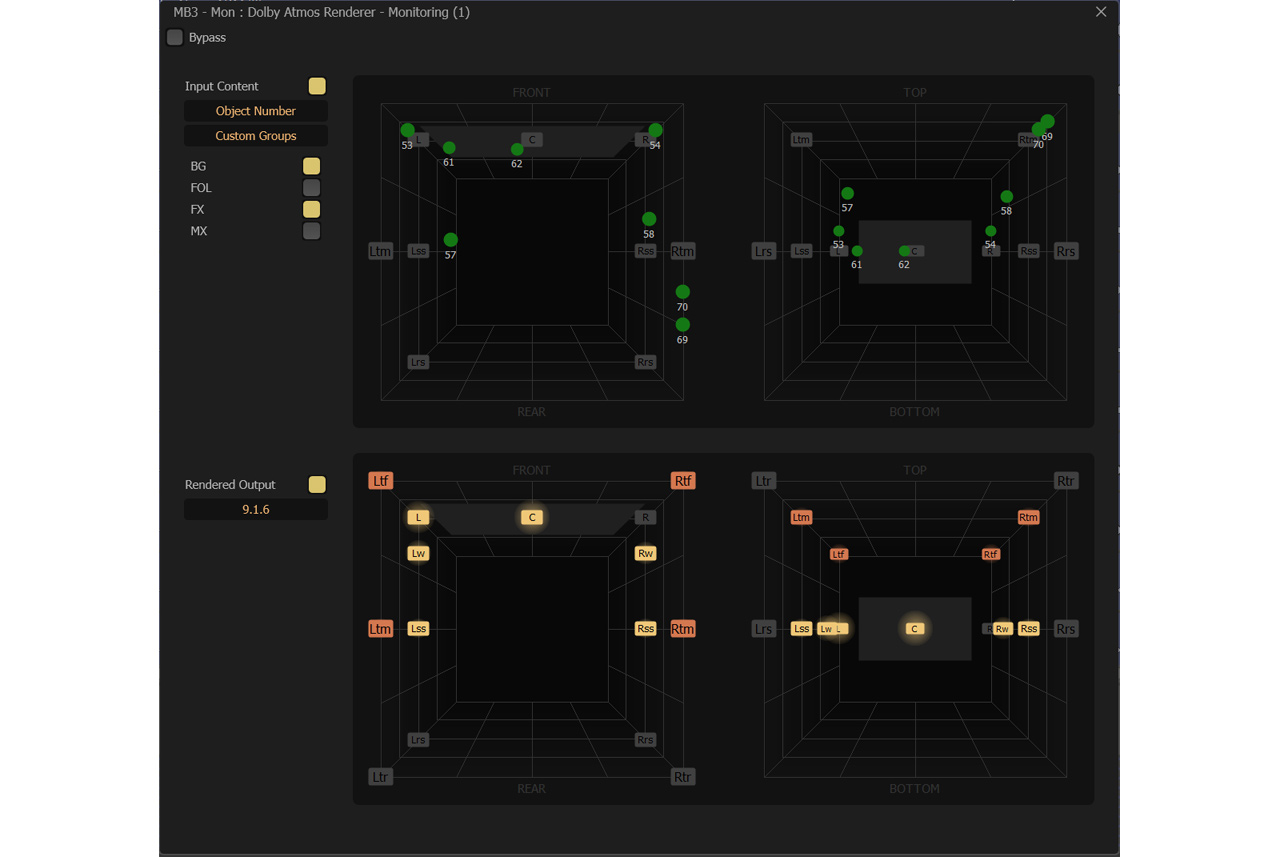Click the Lrs speaker in Input Content front view
Viewport: 1280px width, 857px height.
pos(418,362)
